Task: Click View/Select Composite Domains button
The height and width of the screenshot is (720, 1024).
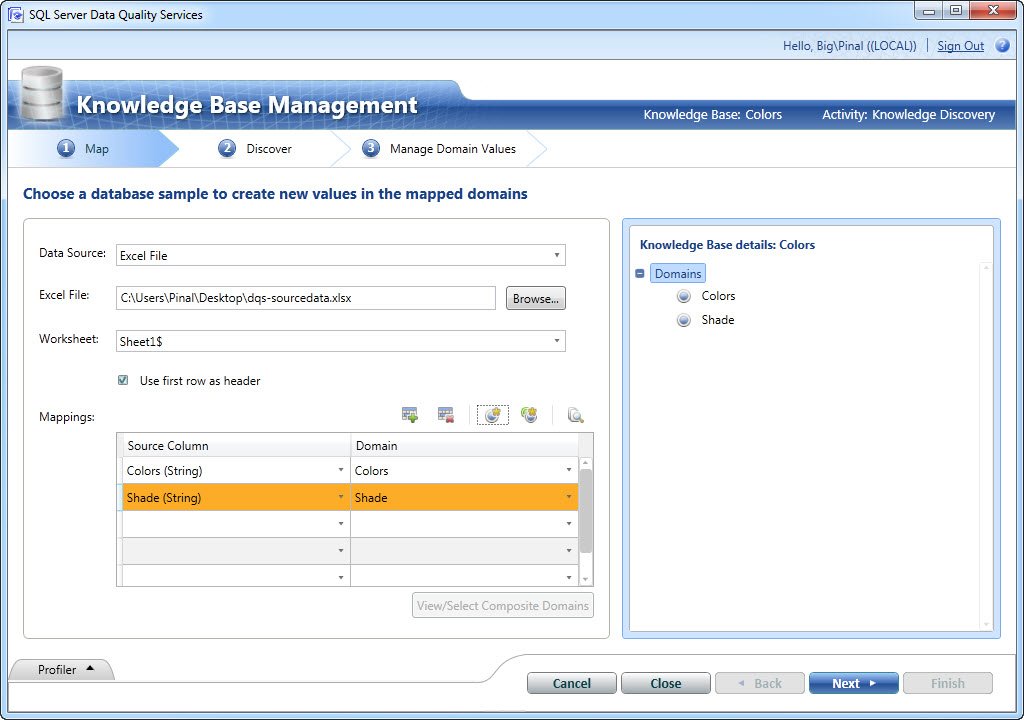Action: pos(503,606)
